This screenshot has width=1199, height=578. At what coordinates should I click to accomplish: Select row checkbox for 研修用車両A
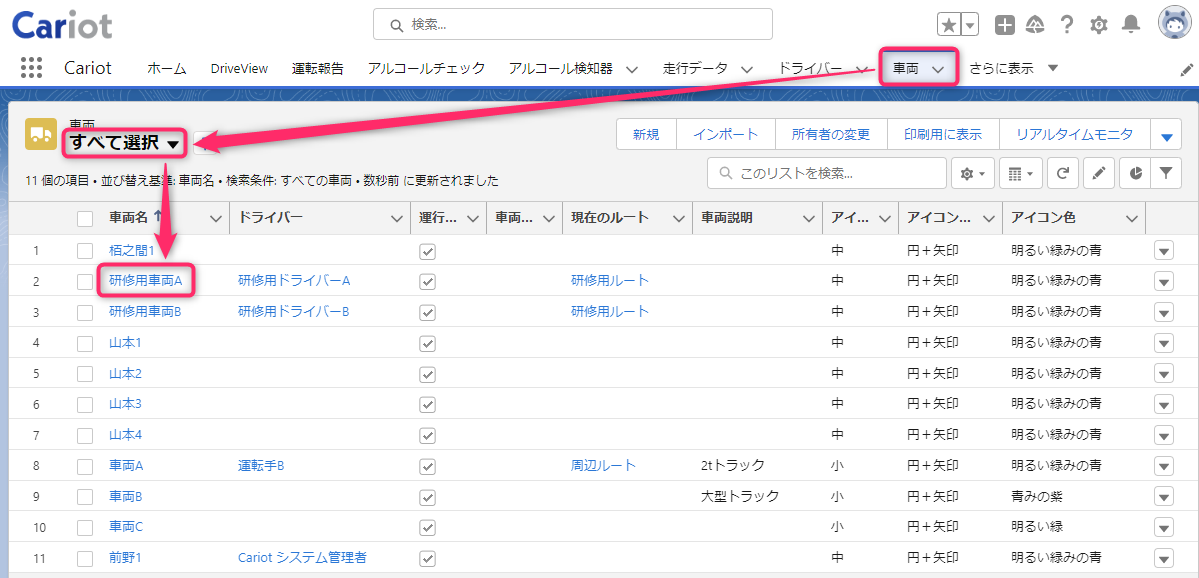click(x=85, y=281)
